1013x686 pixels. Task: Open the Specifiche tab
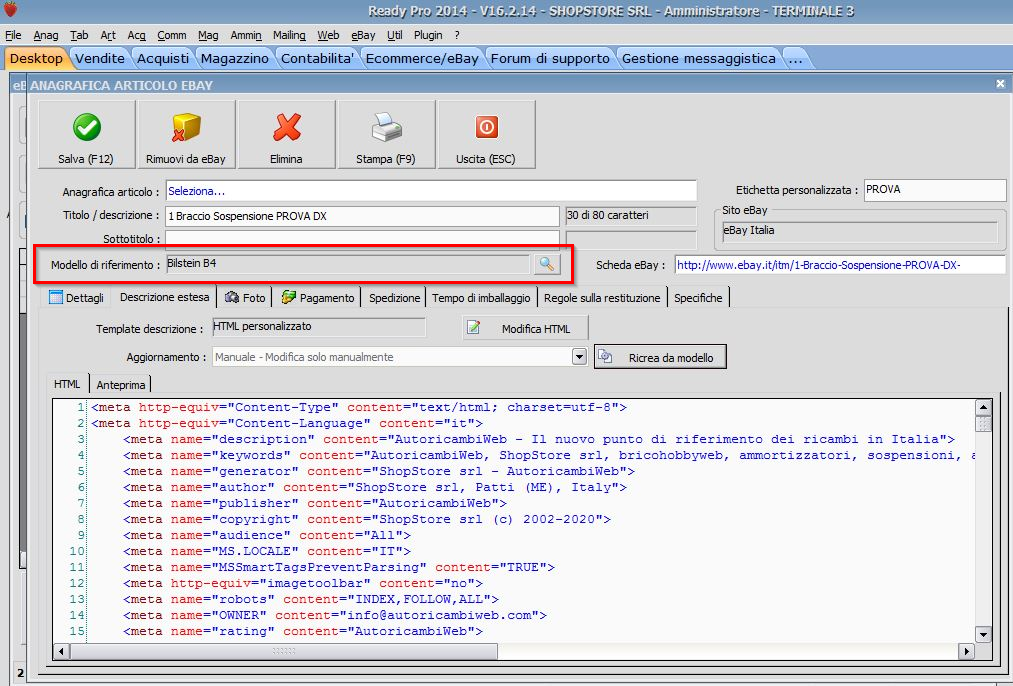click(x=698, y=298)
